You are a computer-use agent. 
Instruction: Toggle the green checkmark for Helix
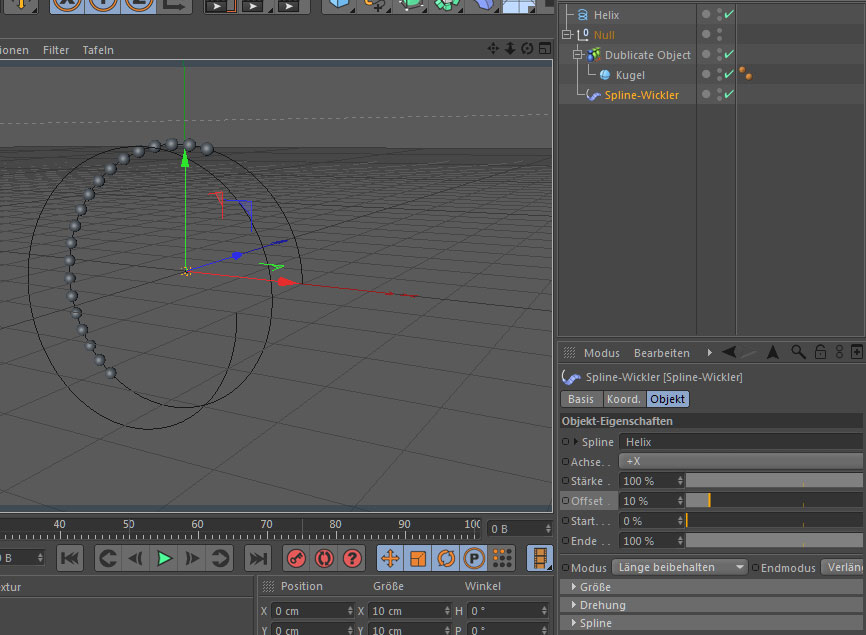point(729,15)
